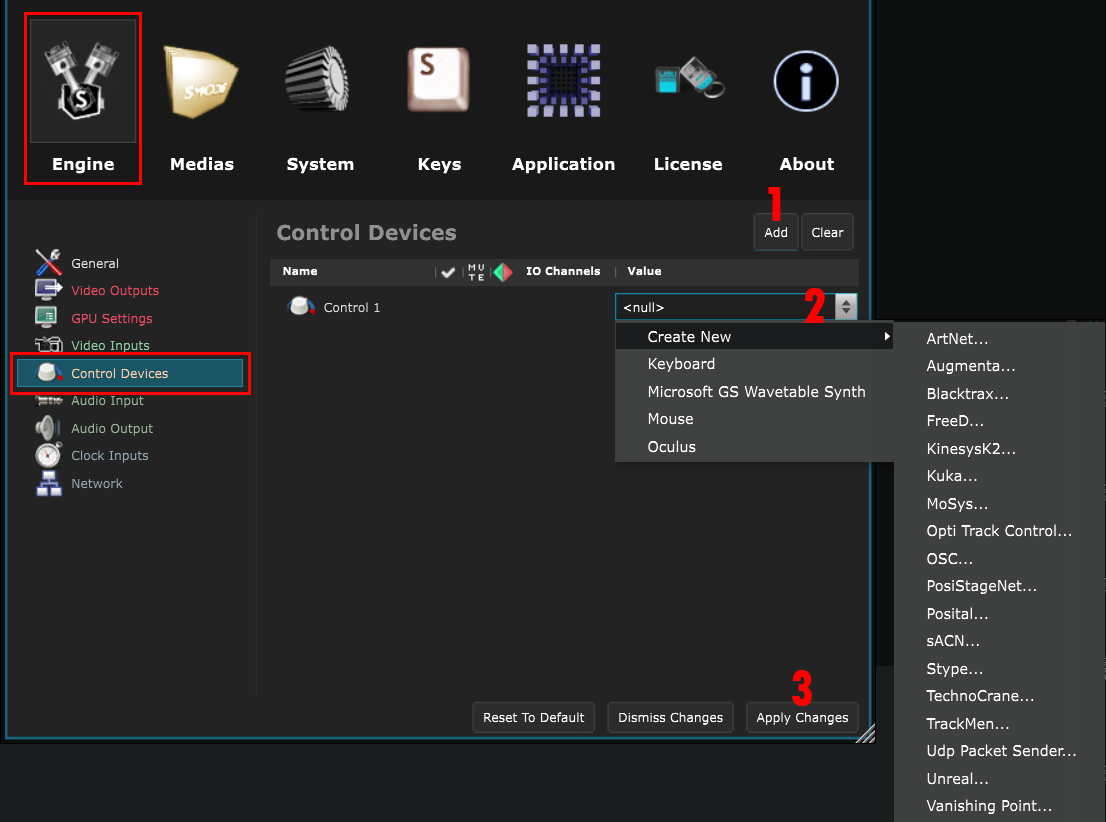Toggle the enabled checkmark column header
1106x822 pixels.
pyautogui.click(x=448, y=272)
